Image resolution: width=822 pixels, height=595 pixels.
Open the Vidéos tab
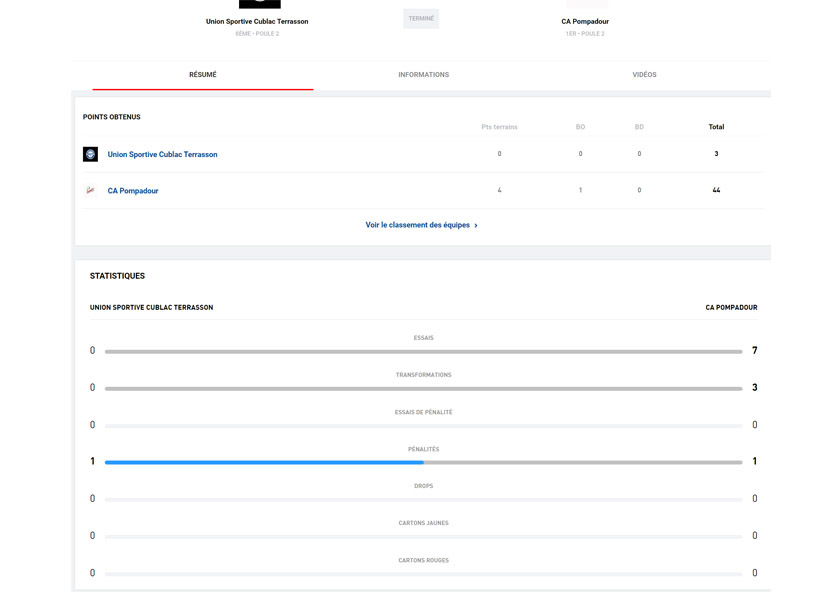[x=644, y=75]
